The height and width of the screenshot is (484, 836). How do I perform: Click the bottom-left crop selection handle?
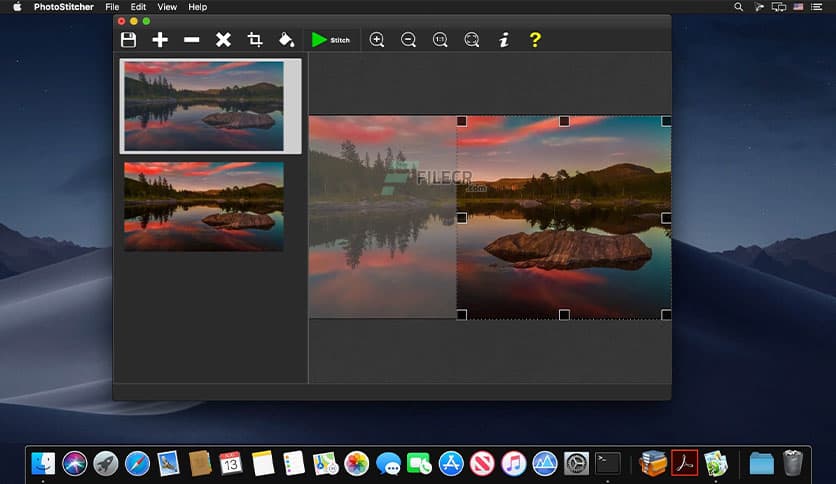[x=462, y=314]
